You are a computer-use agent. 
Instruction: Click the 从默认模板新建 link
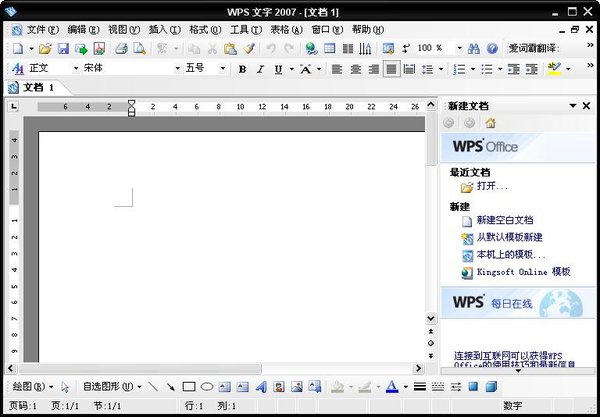[509, 238]
